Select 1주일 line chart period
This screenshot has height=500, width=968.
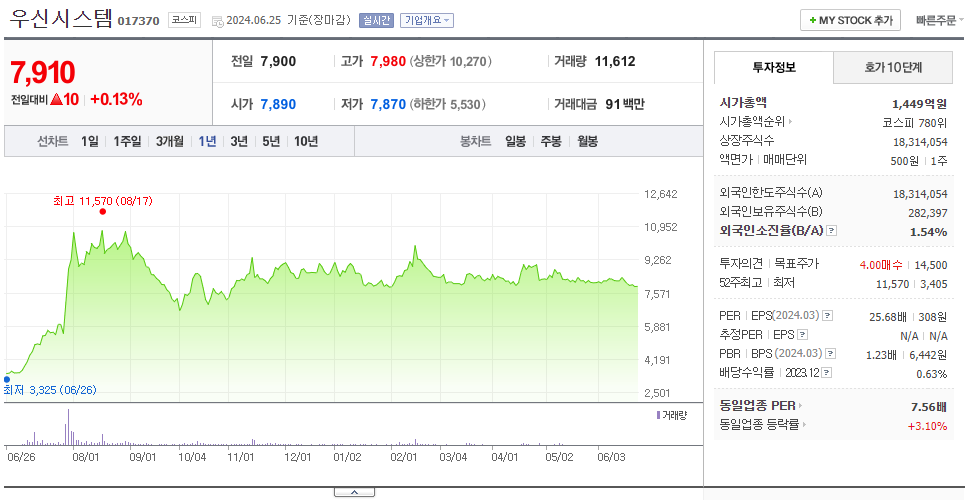127,141
